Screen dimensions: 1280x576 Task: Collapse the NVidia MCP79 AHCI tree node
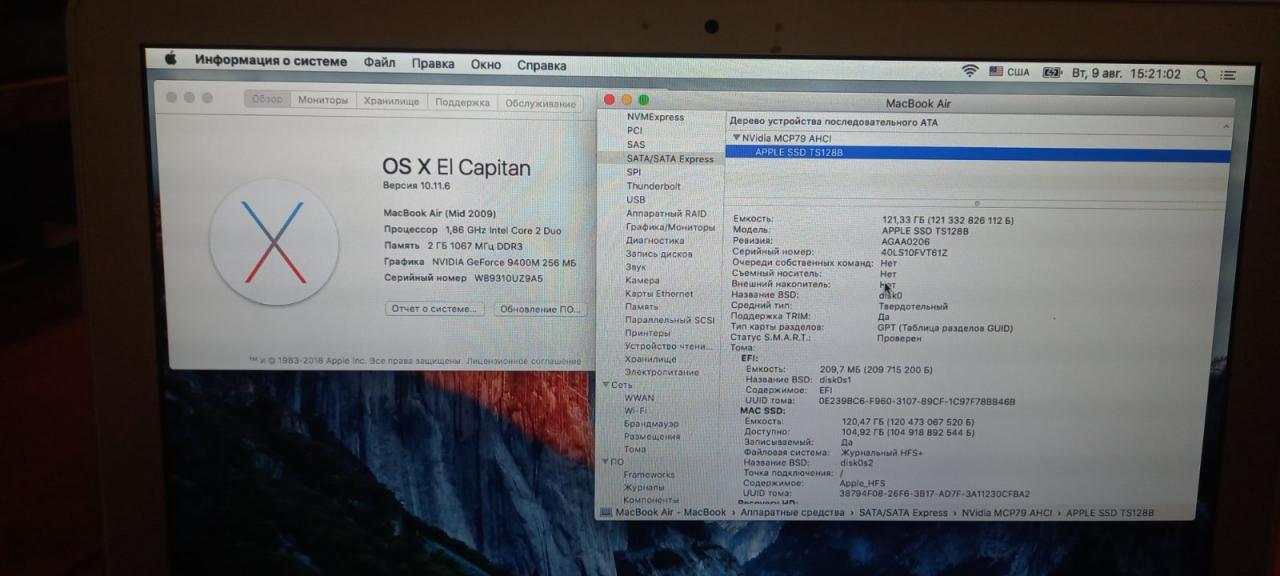(736, 138)
